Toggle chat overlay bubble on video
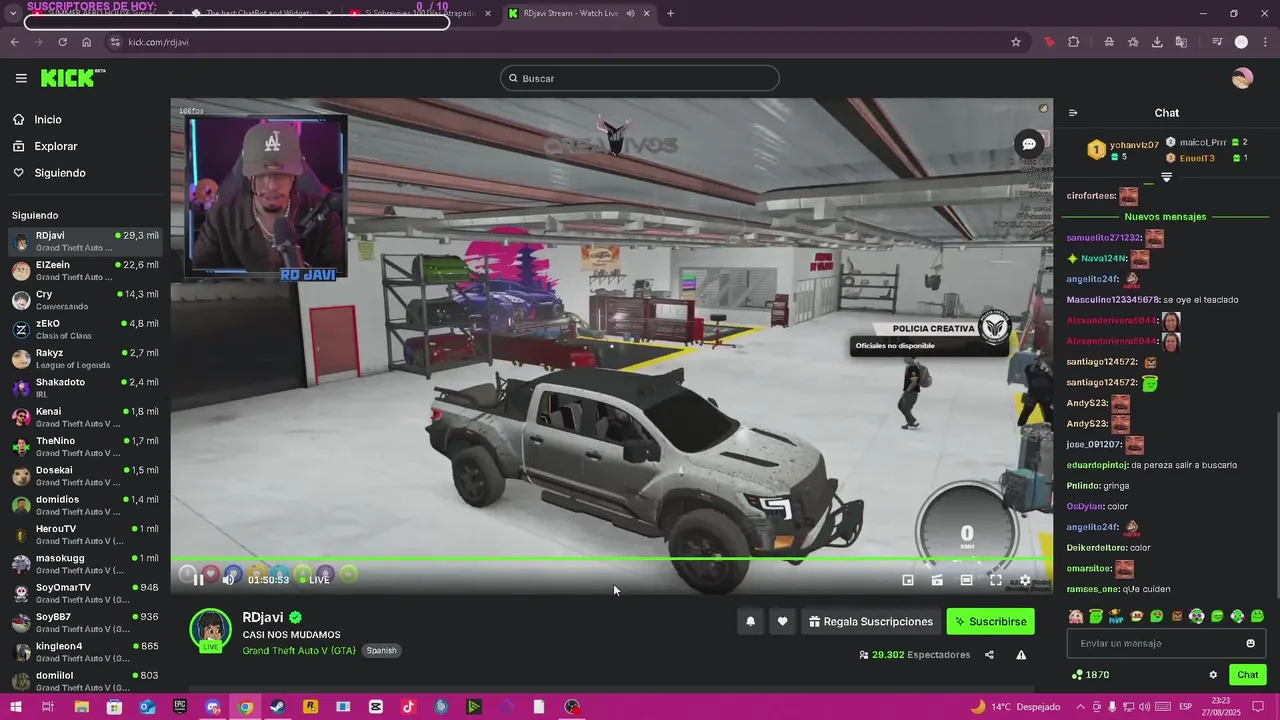 point(1028,145)
